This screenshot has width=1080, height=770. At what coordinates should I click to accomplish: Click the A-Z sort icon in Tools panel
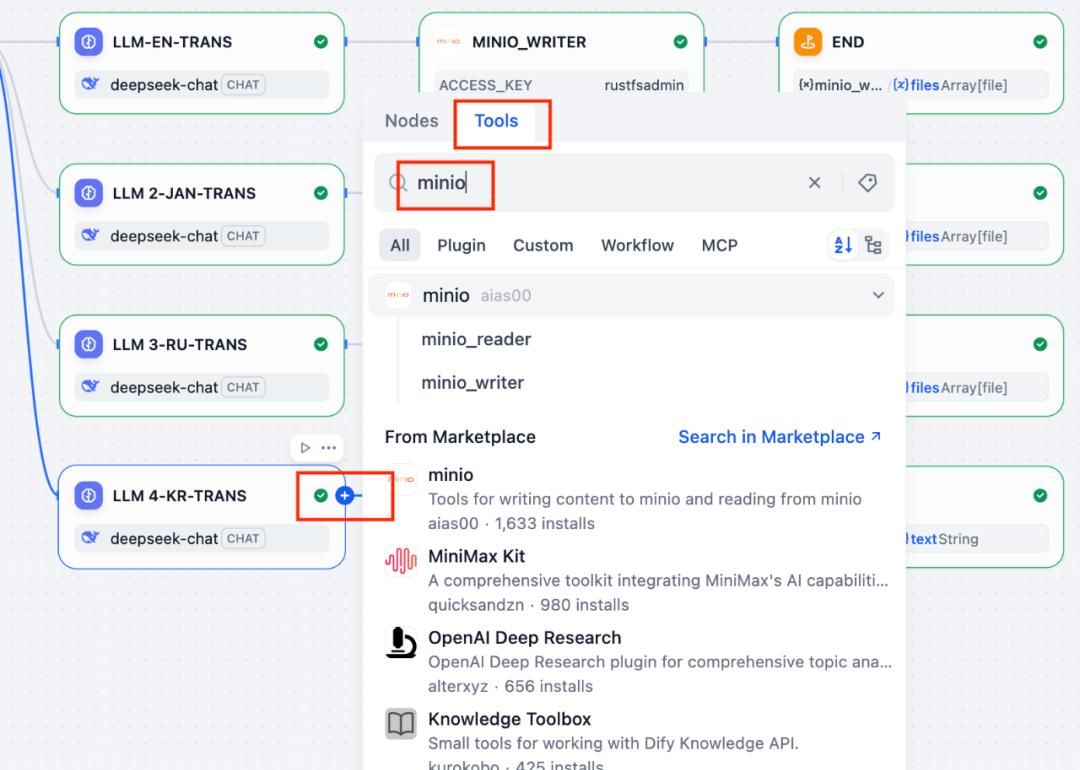[x=842, y=245]
